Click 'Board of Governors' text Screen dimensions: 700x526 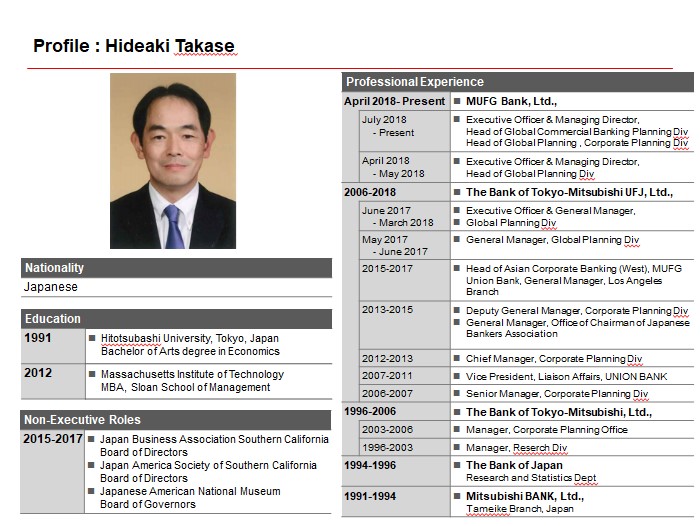click(148, 504)
